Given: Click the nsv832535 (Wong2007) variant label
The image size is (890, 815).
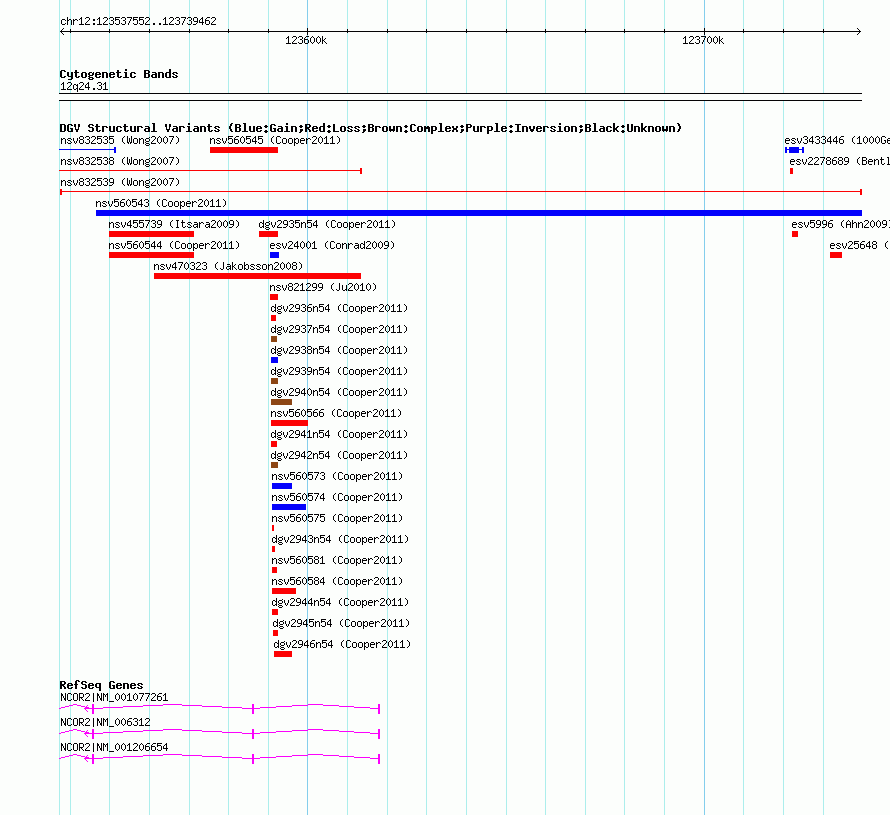Looking at the screenshot, I should click(120, 140).
